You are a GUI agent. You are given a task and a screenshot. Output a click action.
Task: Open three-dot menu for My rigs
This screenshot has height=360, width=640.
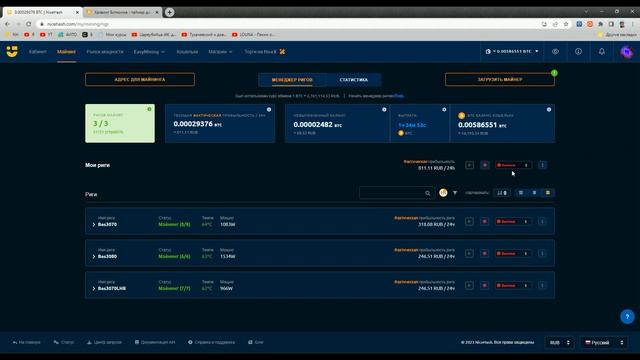pyautogui.click(x=542, y=165)
